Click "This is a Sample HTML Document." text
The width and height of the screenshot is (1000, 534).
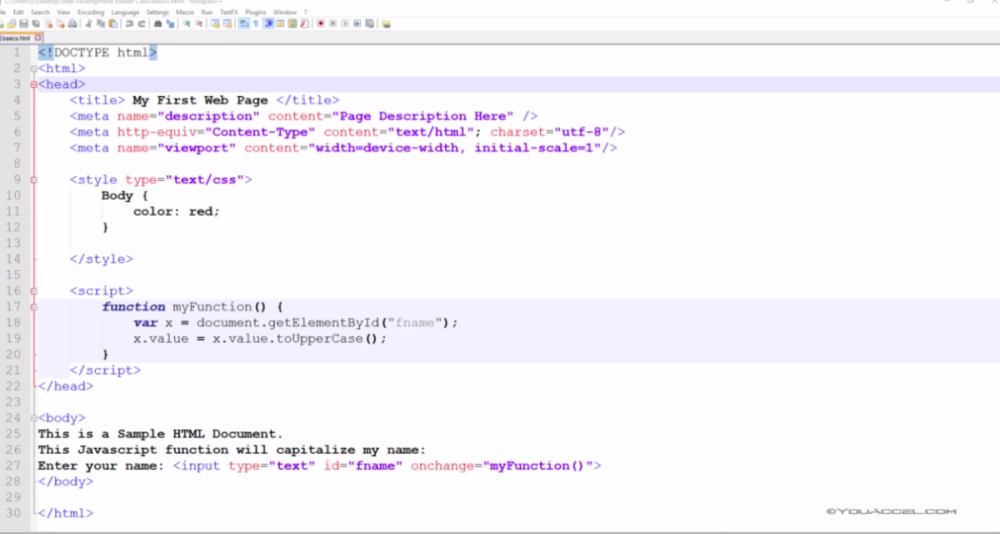[x=160, y=434]
